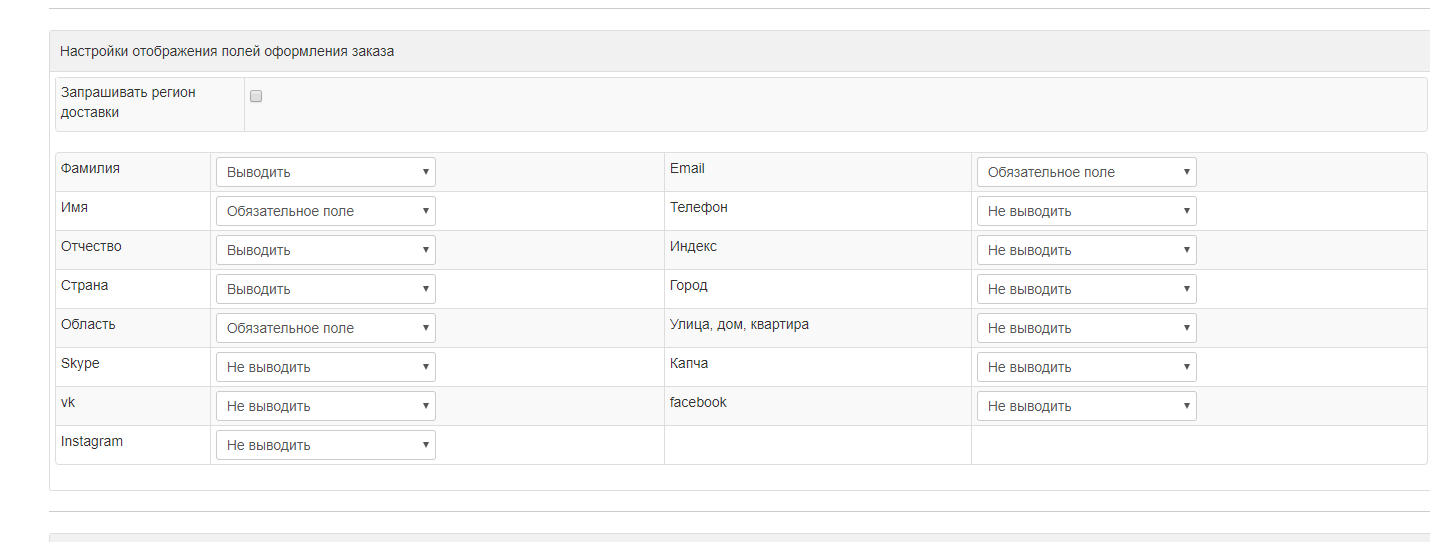The image size is (1430, 542).
Task: Click the Instagram row label
Action: (x=92, y=441)
